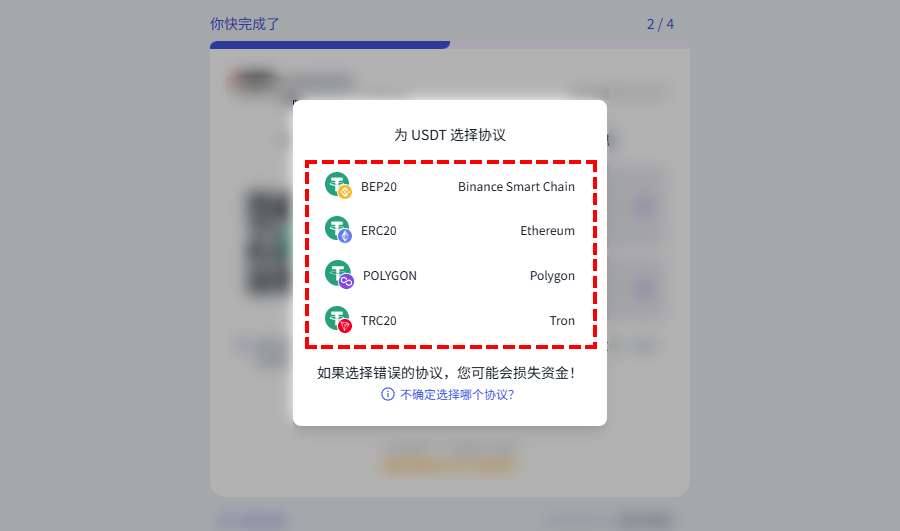900x531 pixels.
Task: Click the blurred yellow button below dialog
Action: tap(450, 465)
